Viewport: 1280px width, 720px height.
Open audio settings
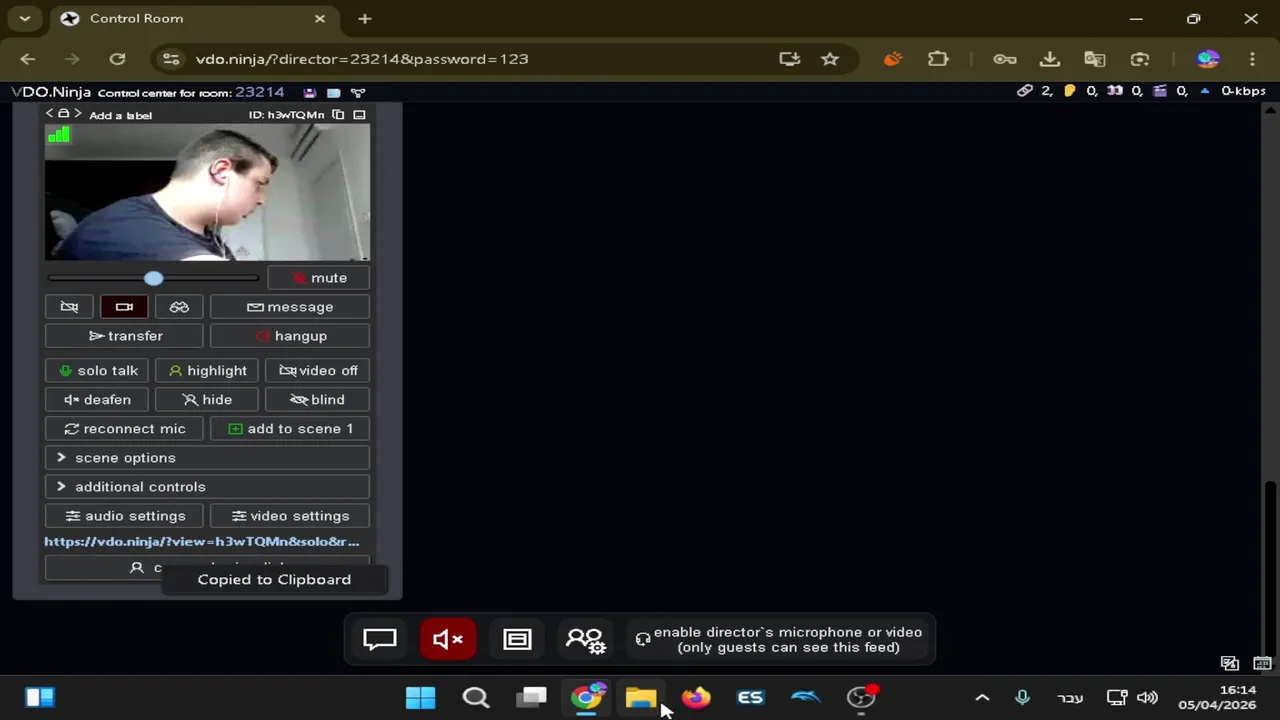pos(125,516)
